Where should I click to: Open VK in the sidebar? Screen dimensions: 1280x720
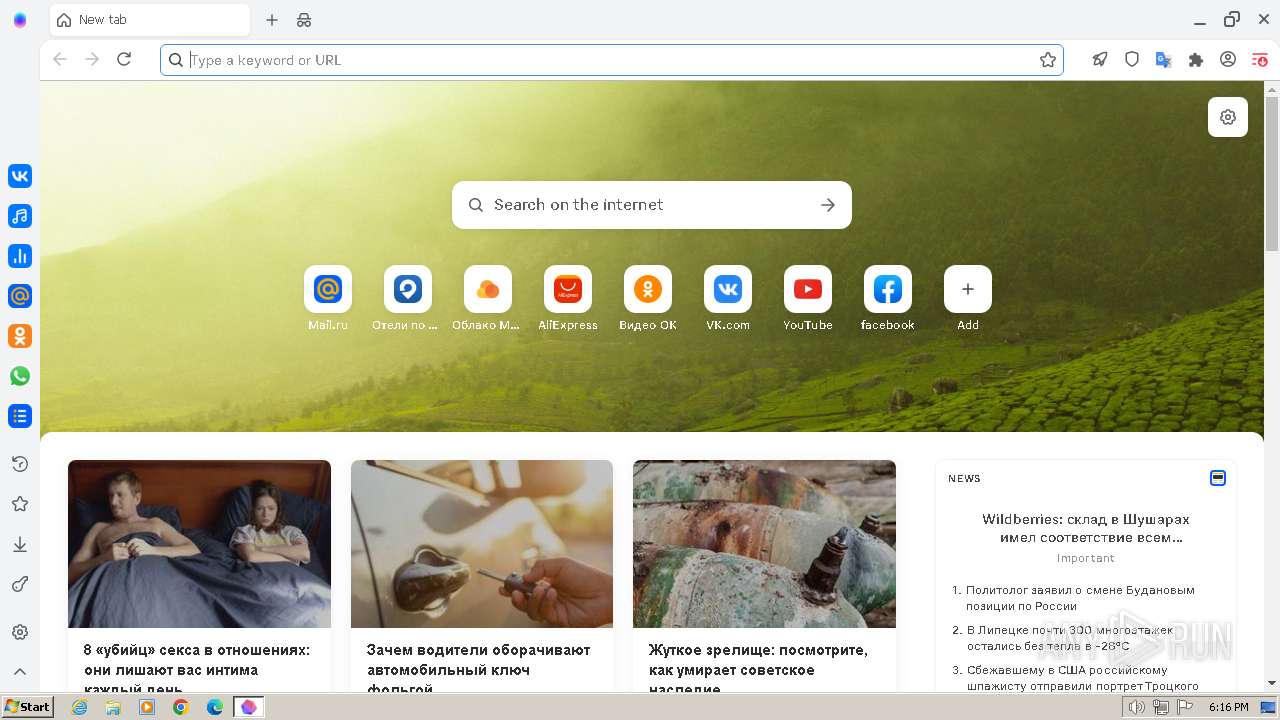pyautogui.click(x=20, y=176)
